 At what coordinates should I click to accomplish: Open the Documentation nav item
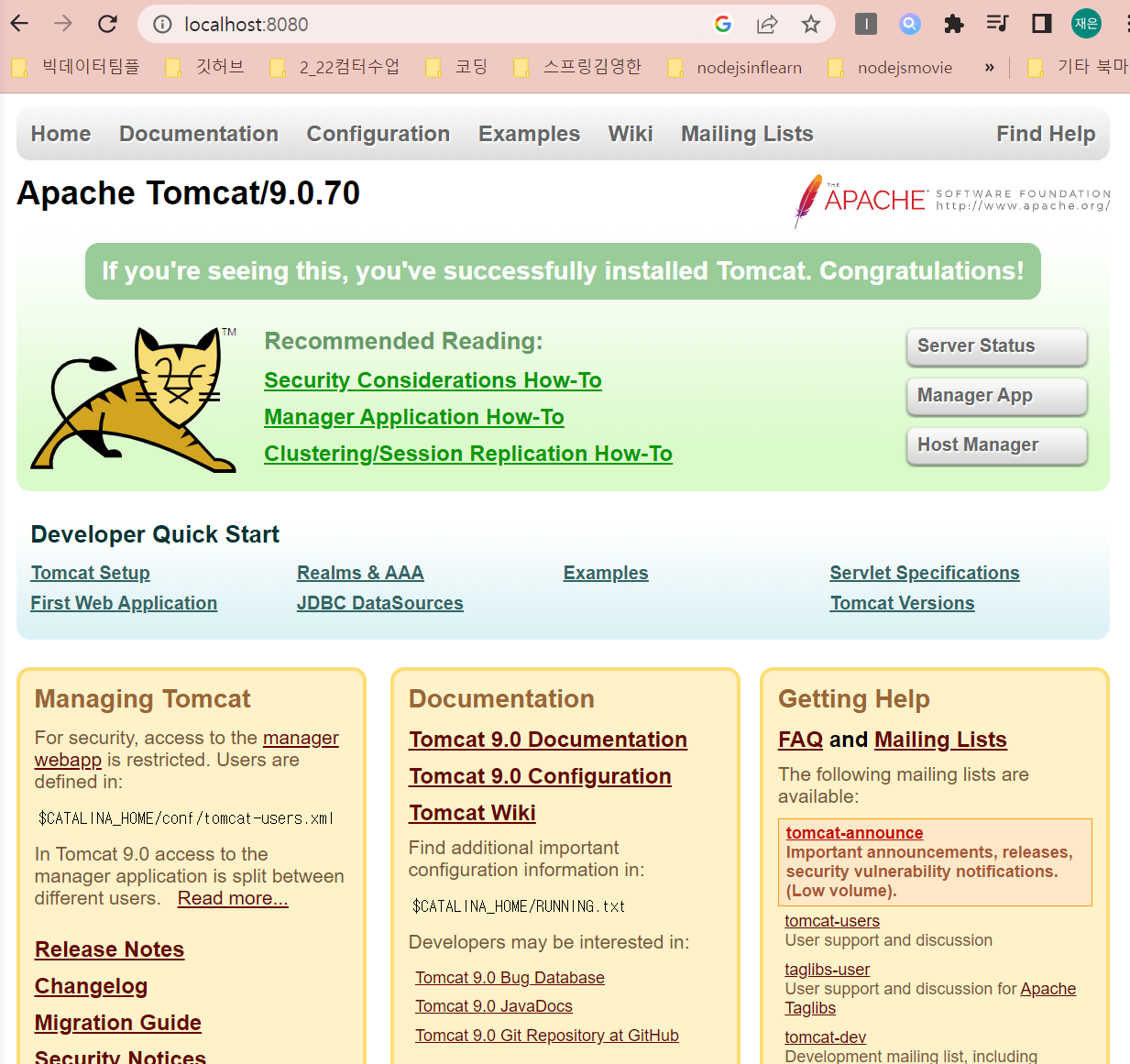click(199, 134)
